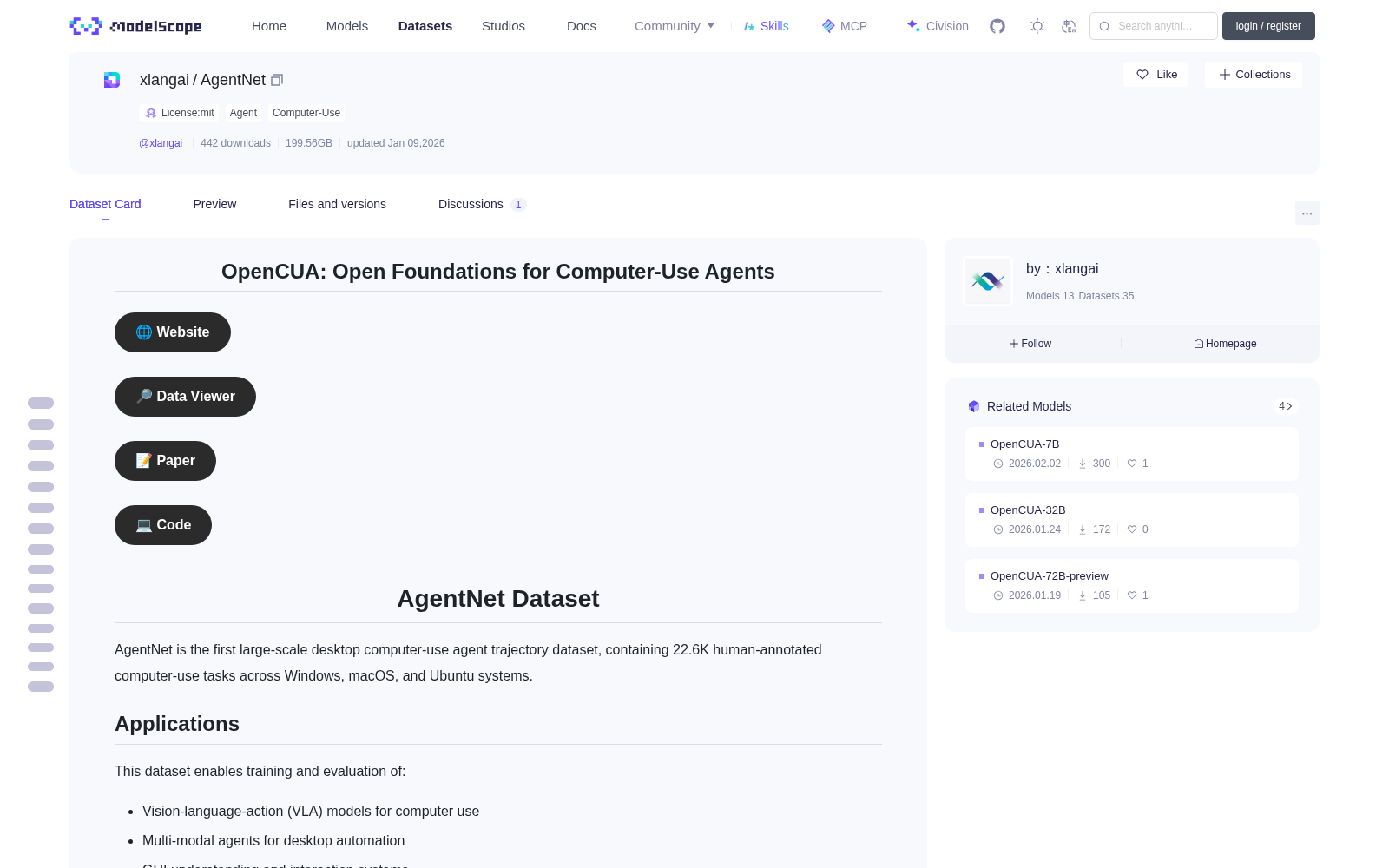This screenshot has height=868, width=1389.
Task: Add dataset to Collections
Action: click(1254, 75)
